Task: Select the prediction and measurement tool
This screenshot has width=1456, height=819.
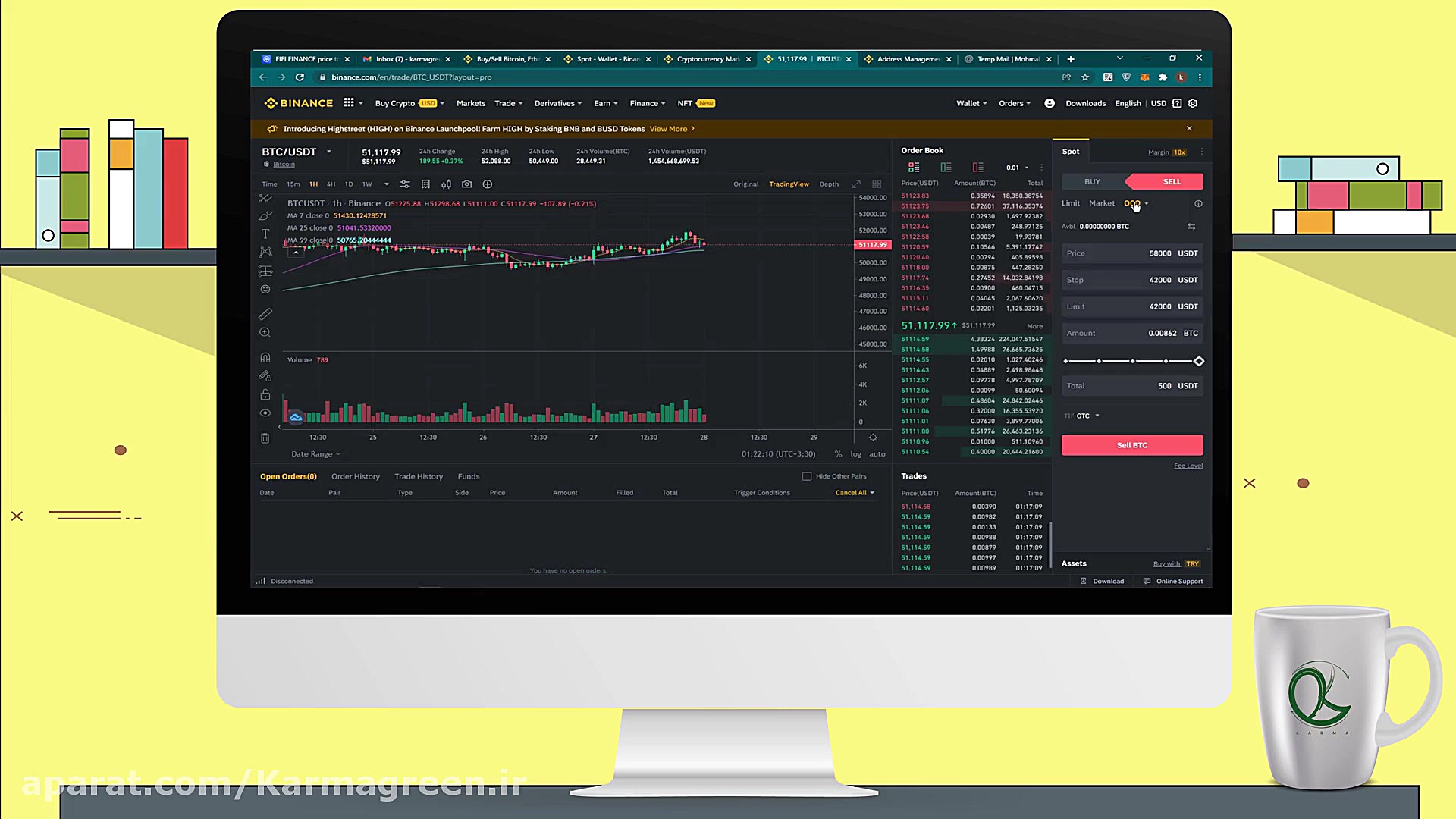Action: [265, 271]
